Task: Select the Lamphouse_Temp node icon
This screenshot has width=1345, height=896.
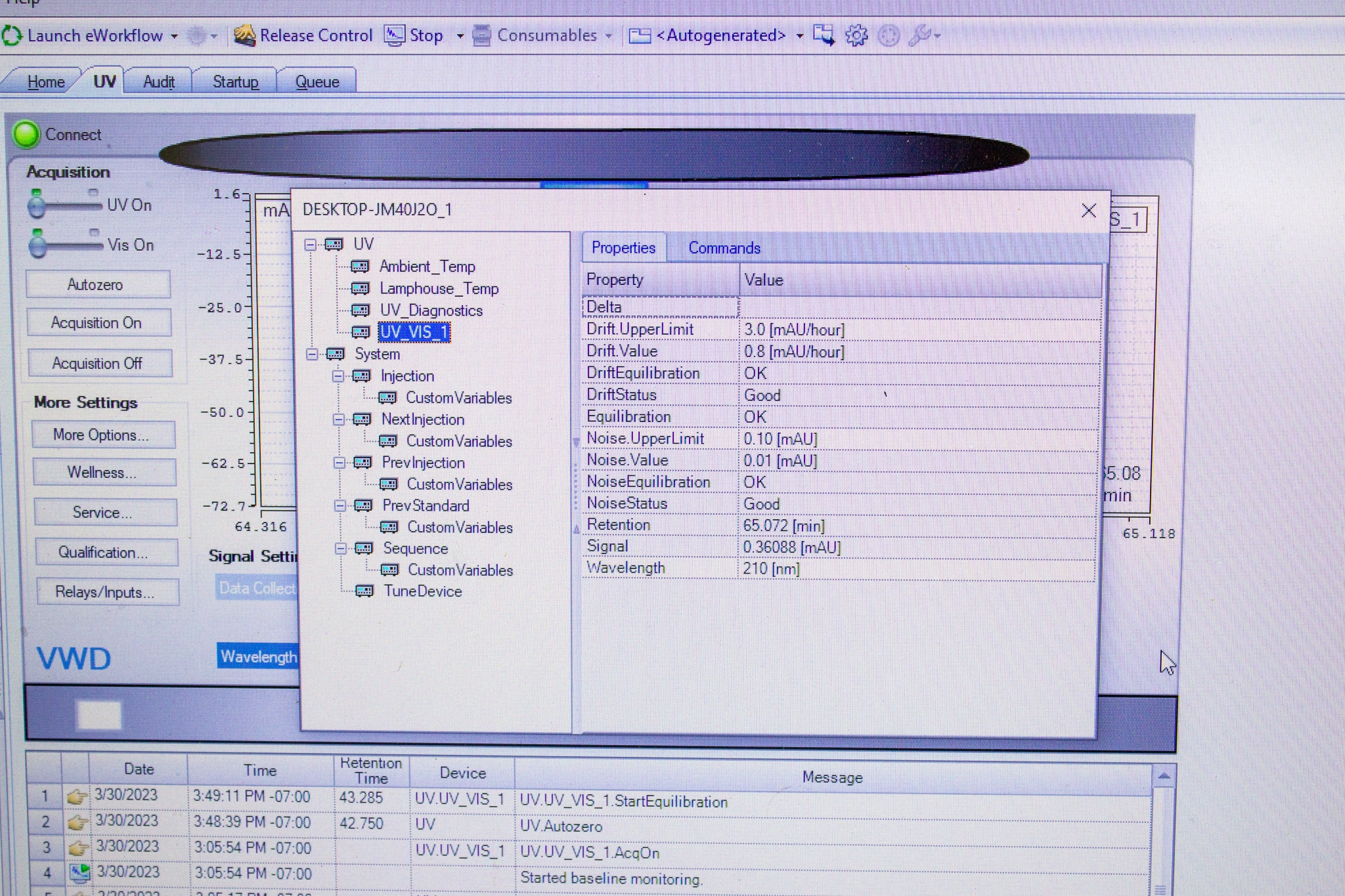Action: click(360, 289)
